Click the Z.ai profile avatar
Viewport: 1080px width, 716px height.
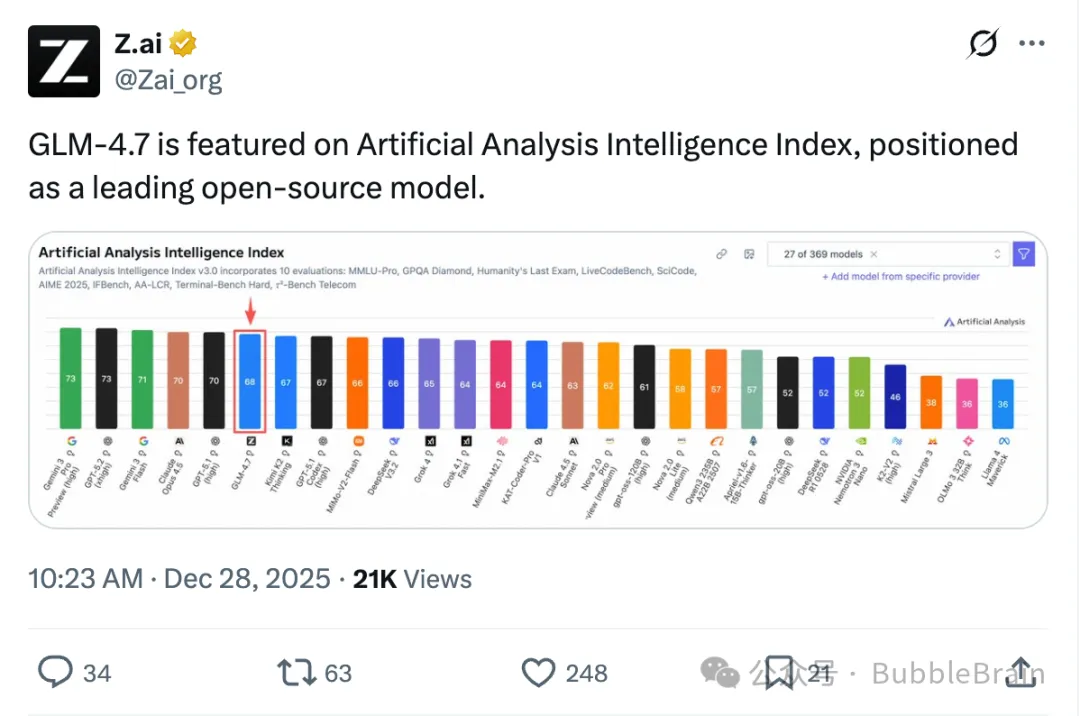64,61
